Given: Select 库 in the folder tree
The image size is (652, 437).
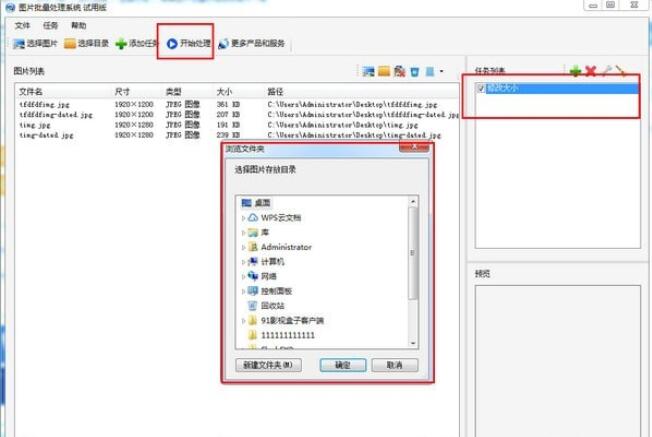Looking at the screenshot, I should coord(264,232).
